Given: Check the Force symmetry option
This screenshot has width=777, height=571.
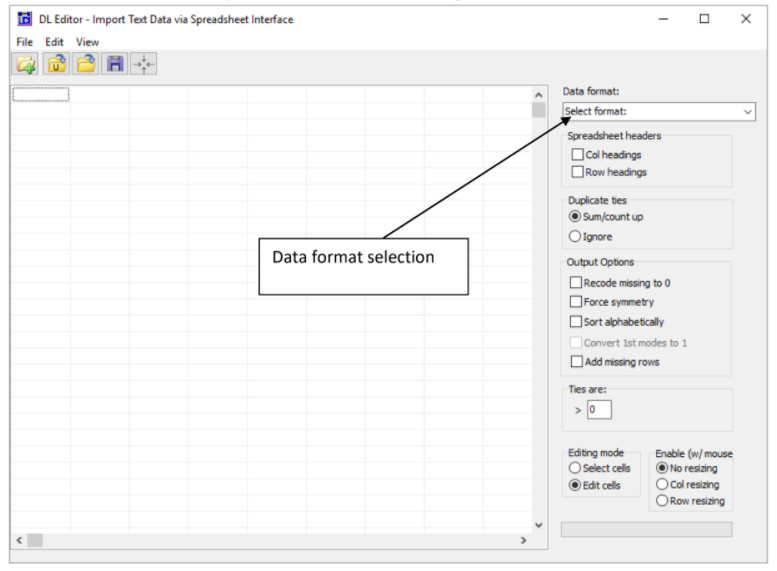Looking at the screenshot, I should [x=576, y=301].
